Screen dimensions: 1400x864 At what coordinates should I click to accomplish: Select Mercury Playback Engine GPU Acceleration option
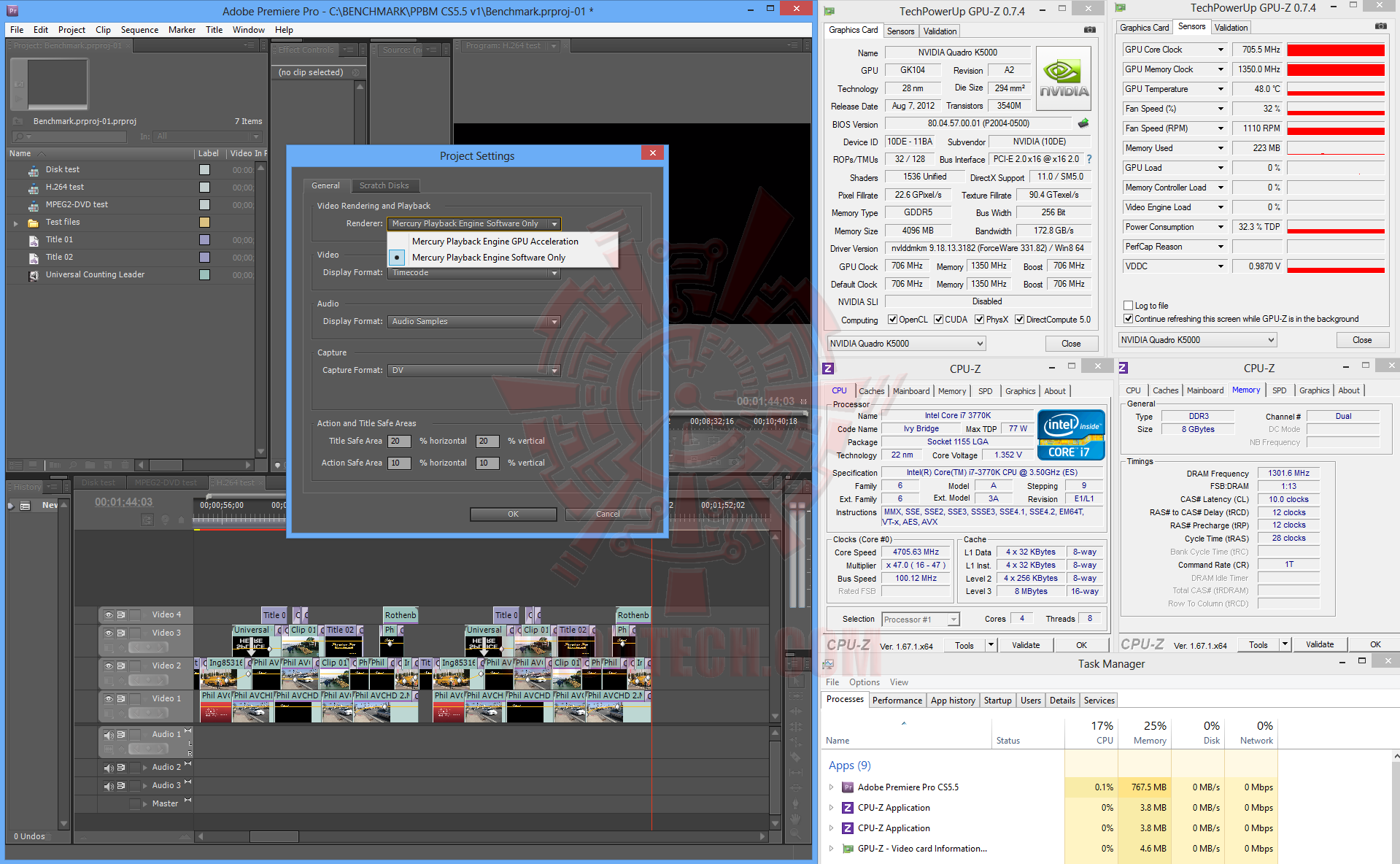point(495,242)
